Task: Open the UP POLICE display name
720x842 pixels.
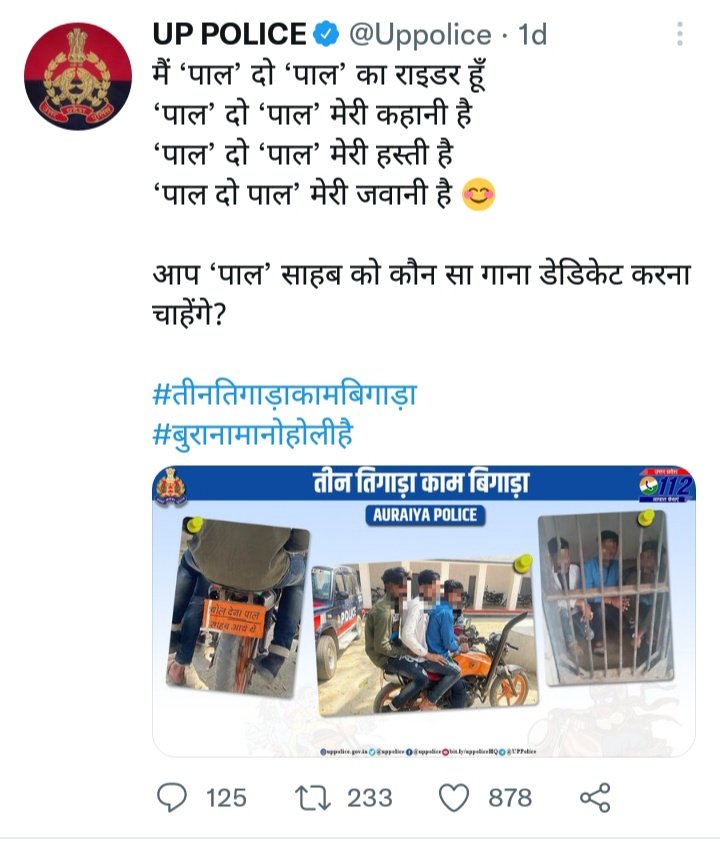Action: [x=229, y=34]
